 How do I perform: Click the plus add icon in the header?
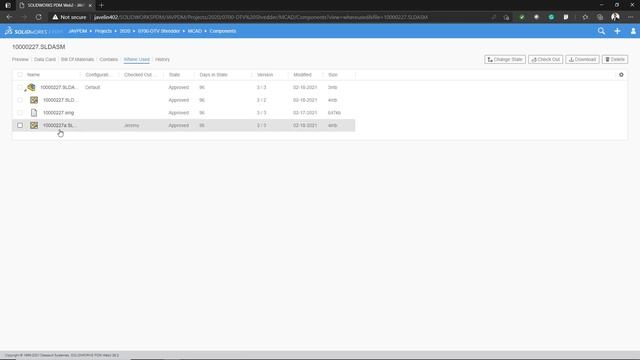tap(617, 31)
